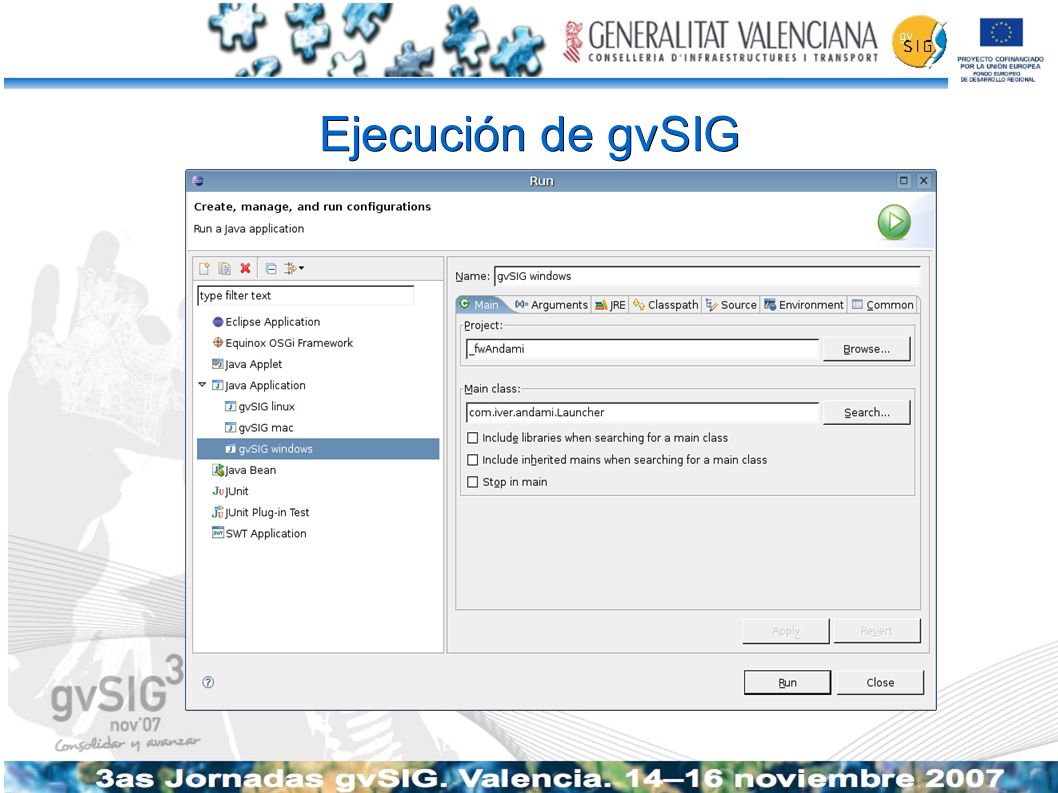The width and height of the screenshot is (1058, 793).
Task: Click the Revert button
Action: 876,631
